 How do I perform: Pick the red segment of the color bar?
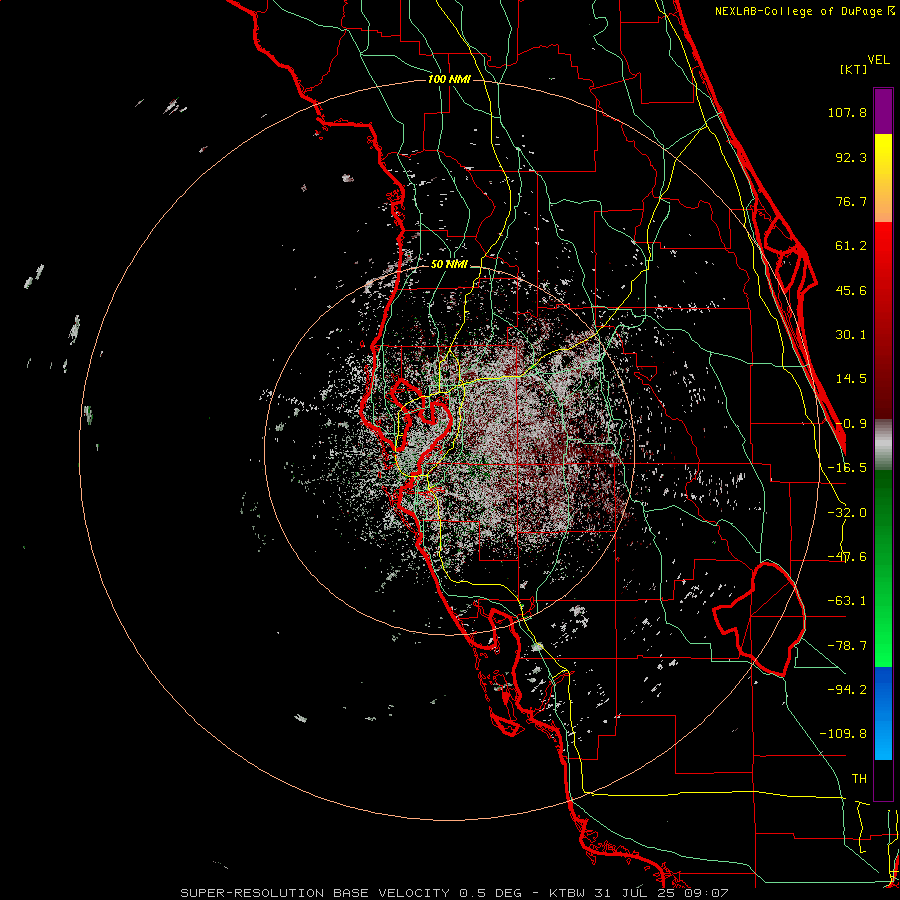tap(883, 320)
